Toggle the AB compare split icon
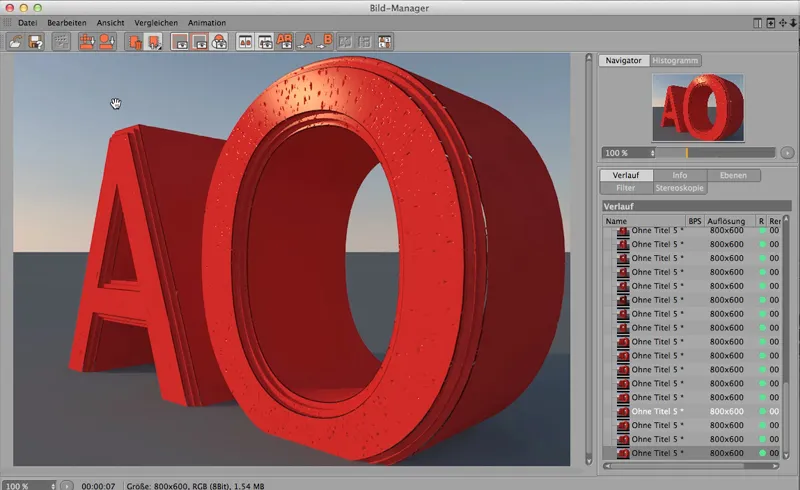Viewport: 800px width, 490px height. (245, 42)
